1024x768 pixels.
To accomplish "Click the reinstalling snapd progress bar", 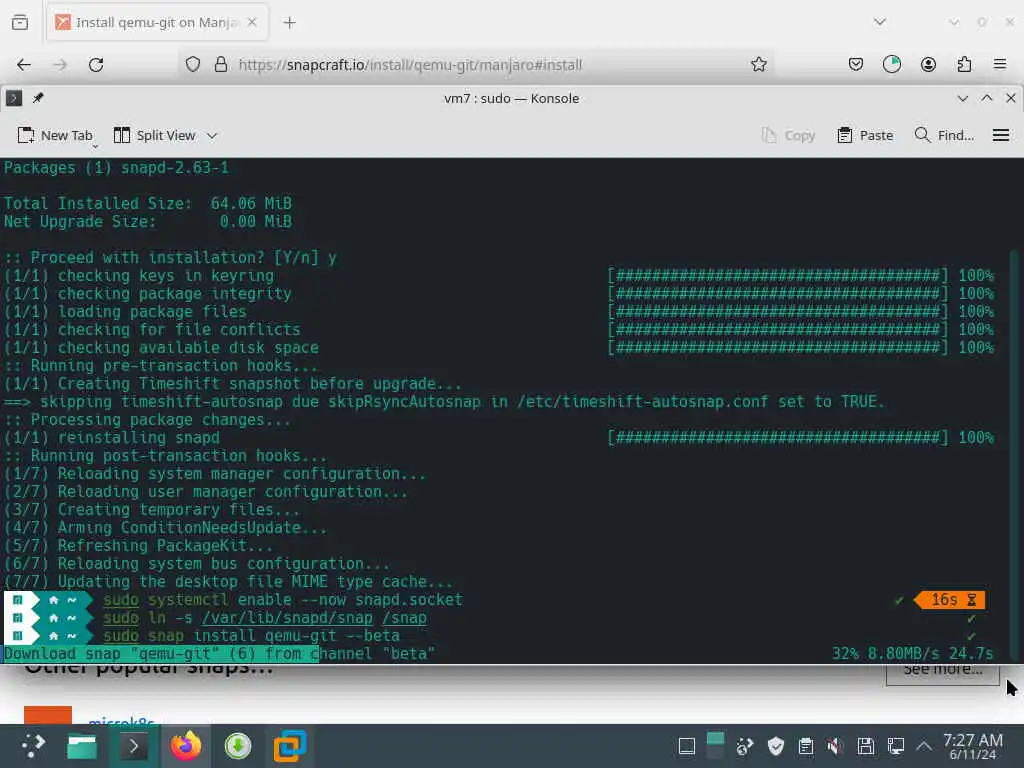I will (x=778, y=438).
